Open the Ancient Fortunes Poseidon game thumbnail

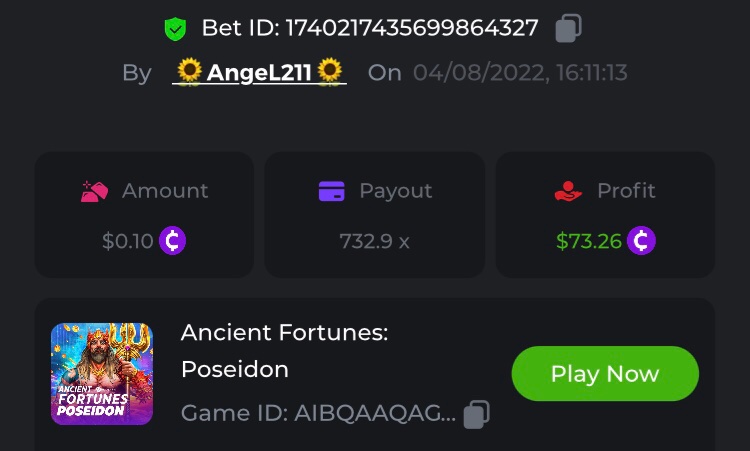102,374
